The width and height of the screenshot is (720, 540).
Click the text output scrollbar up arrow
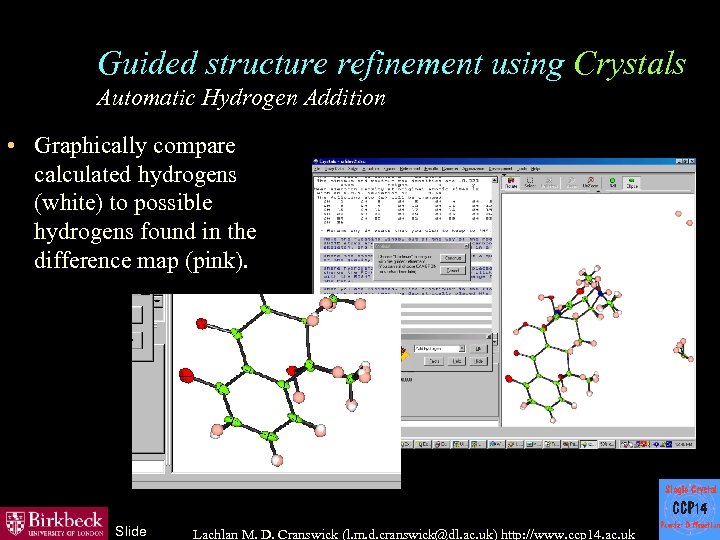click(495, 180)
